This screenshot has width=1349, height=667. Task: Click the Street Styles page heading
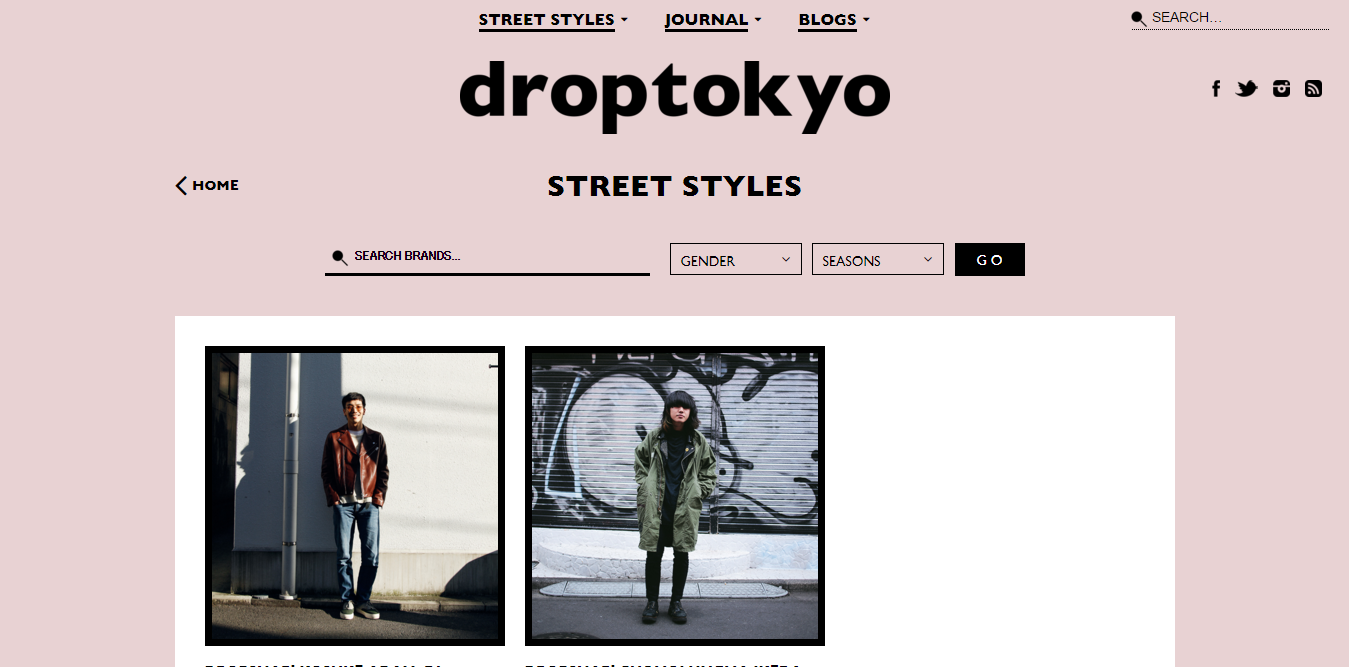tap(675, 186)
